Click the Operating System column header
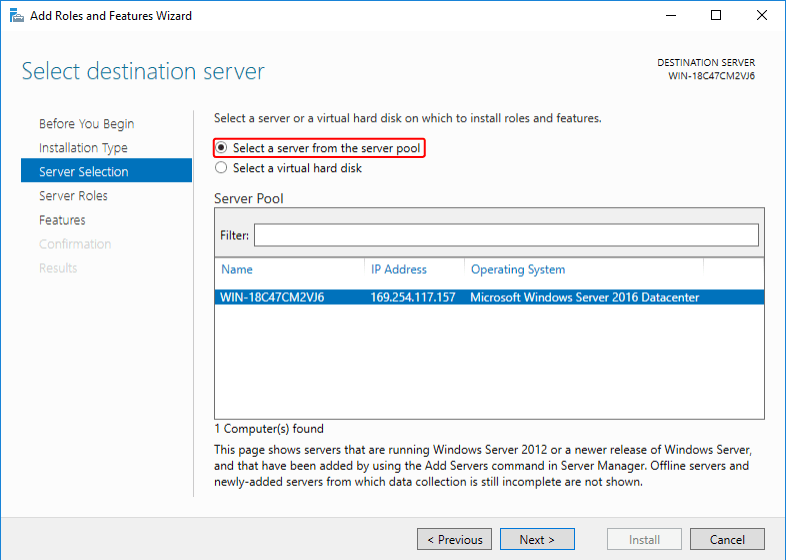The image size is (786, 560). [518, 269]
